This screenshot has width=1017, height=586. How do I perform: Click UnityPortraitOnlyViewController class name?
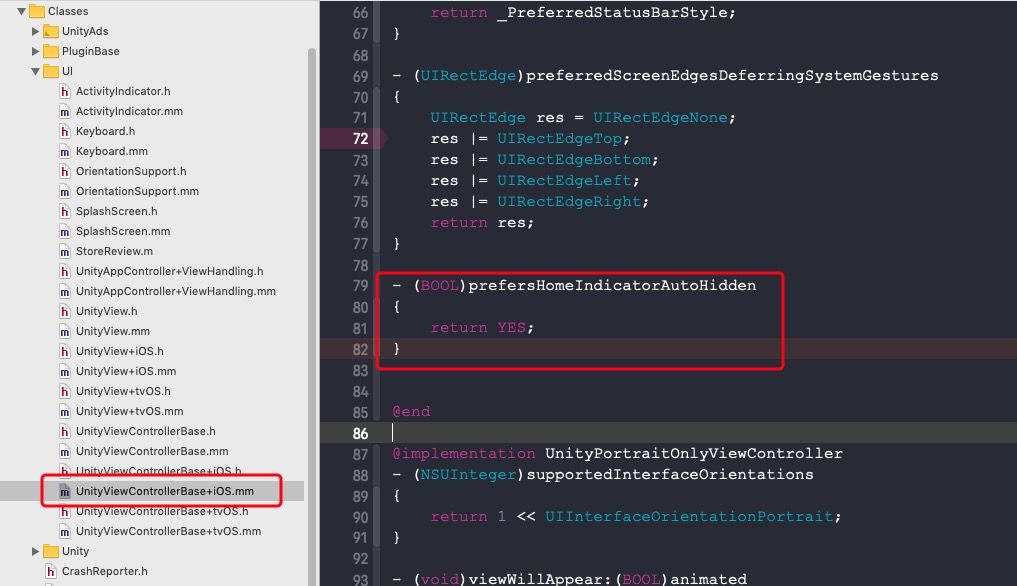tap(694, 454)
